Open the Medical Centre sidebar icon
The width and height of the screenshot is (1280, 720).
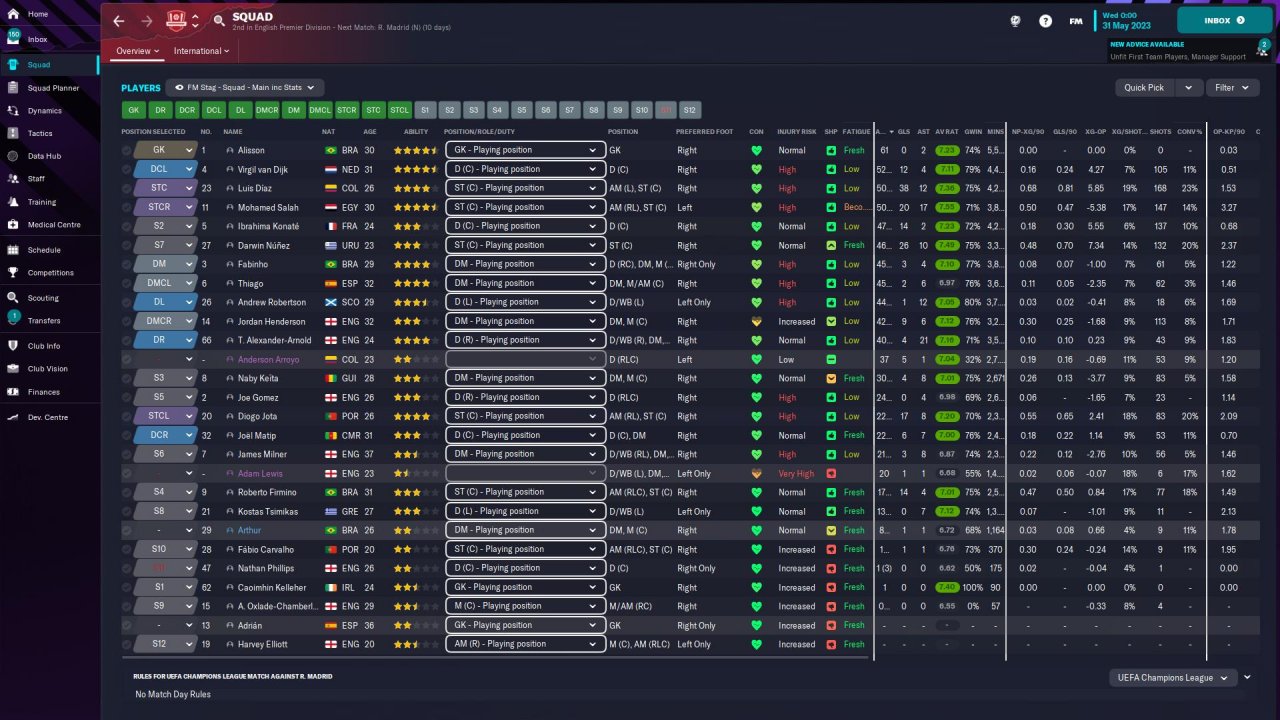[13, 225]
